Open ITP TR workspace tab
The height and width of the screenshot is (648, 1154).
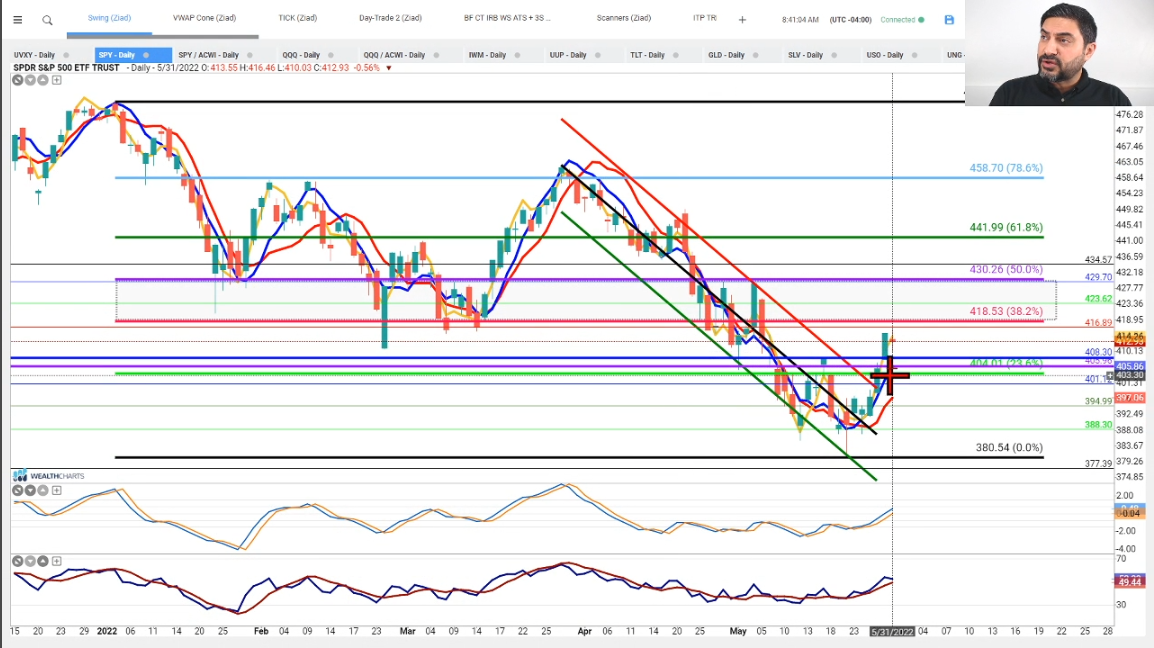click(x=704, y=18)
